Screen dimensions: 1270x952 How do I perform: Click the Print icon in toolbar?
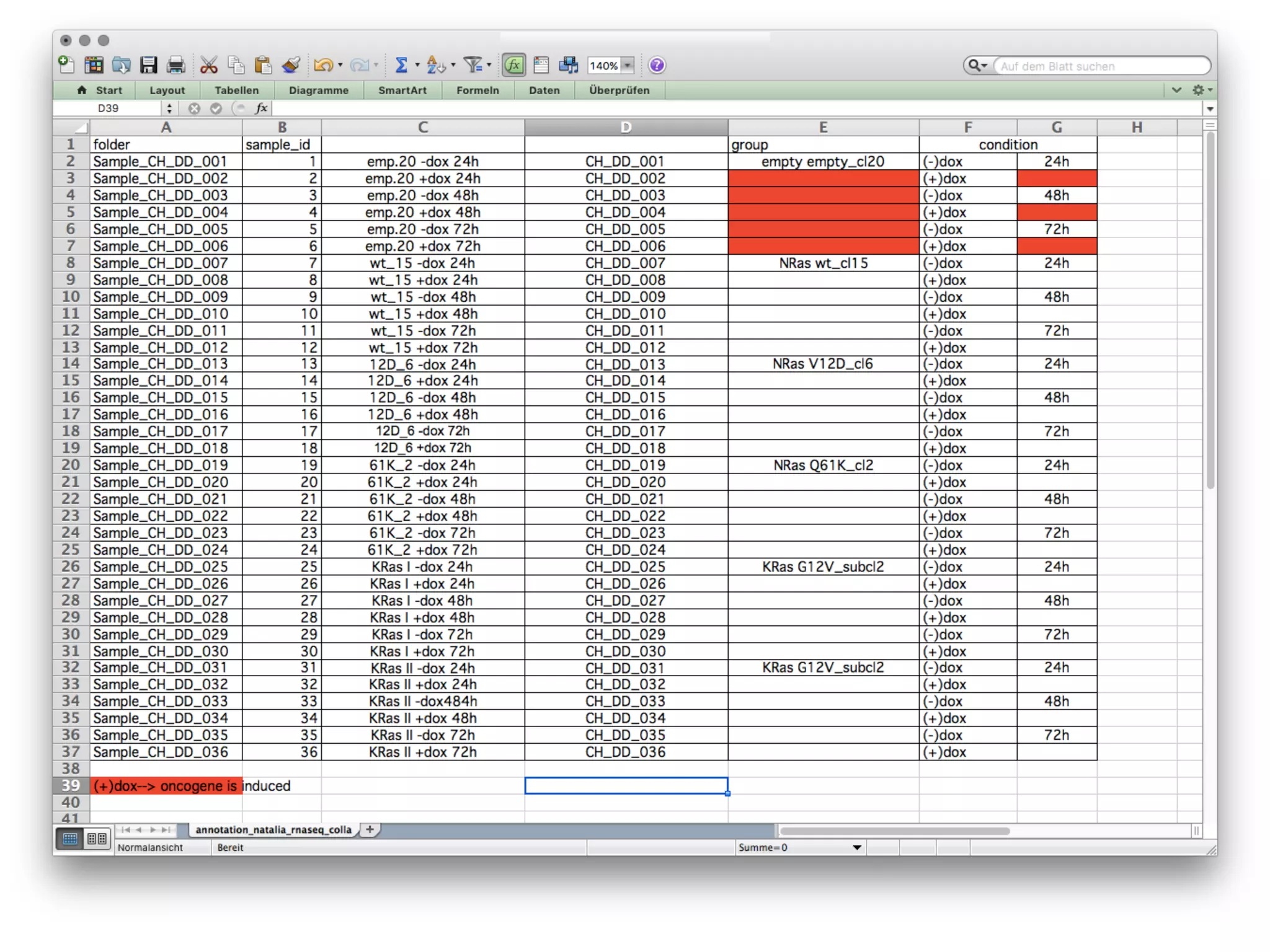pyautogui.click(x=176, y=65)
